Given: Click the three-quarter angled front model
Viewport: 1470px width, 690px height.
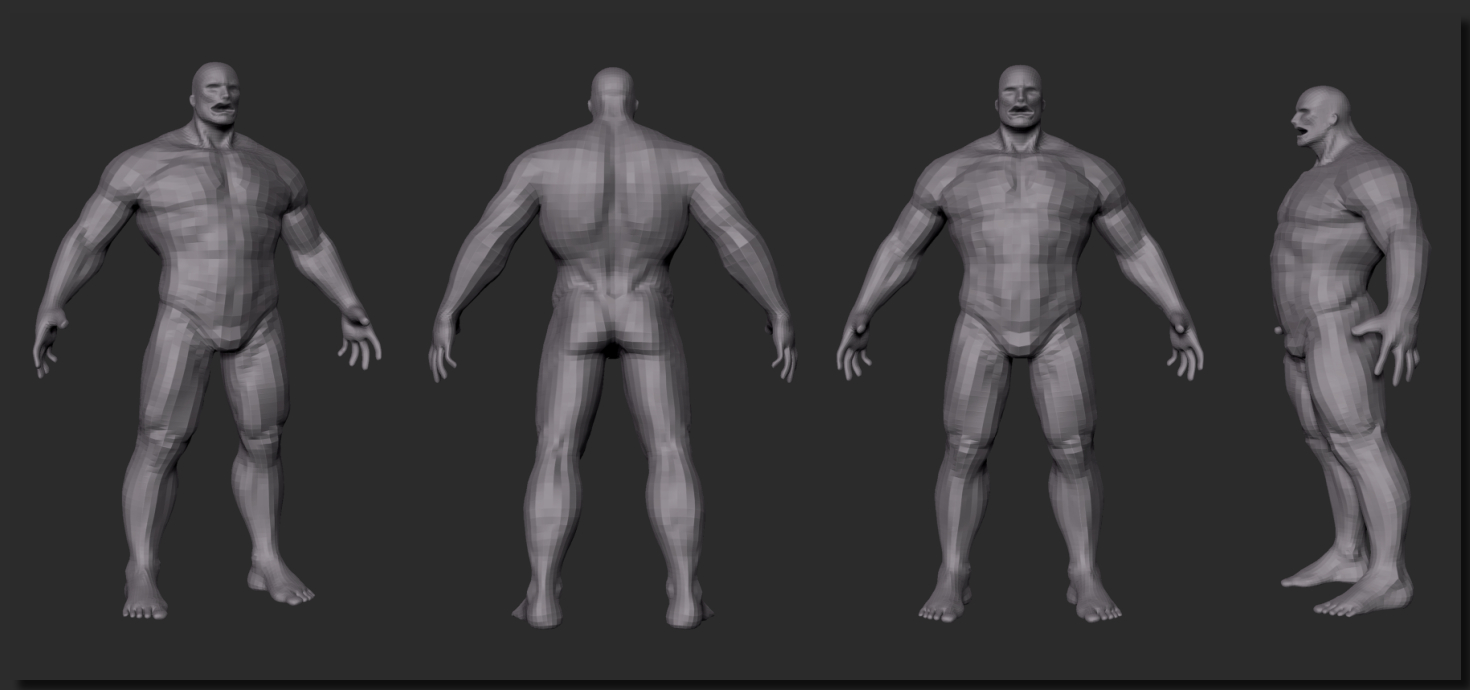Looking at the screenshot, I should click(x=207, y=340).
